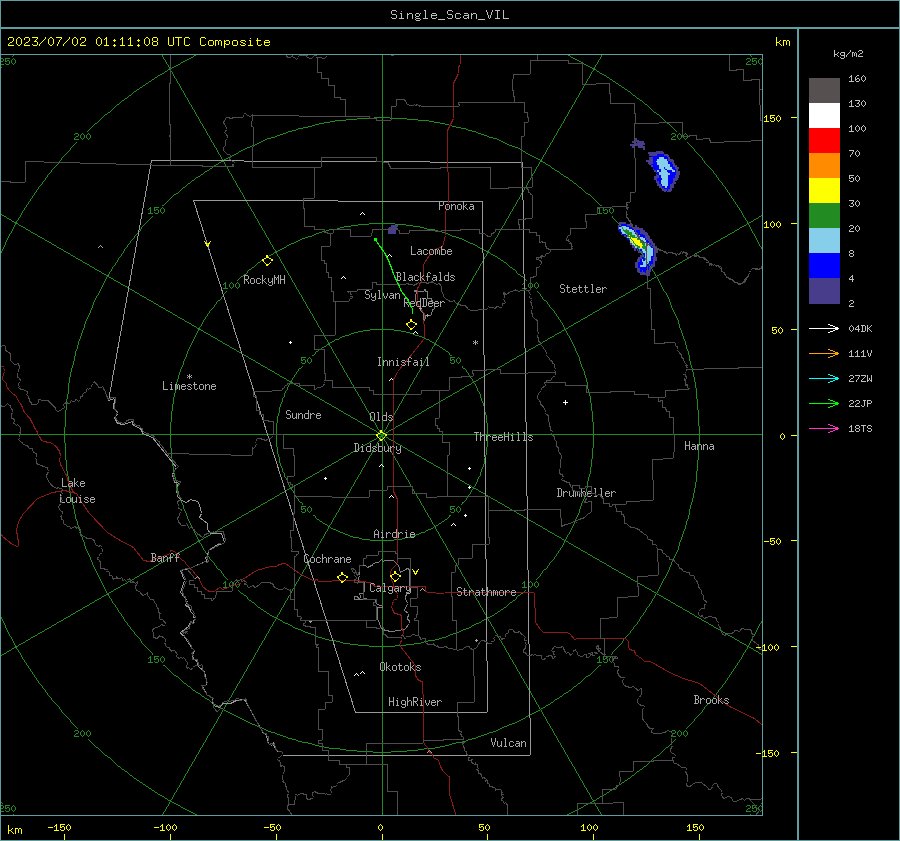Click the Sundre town label

click(x=303, y=415)
